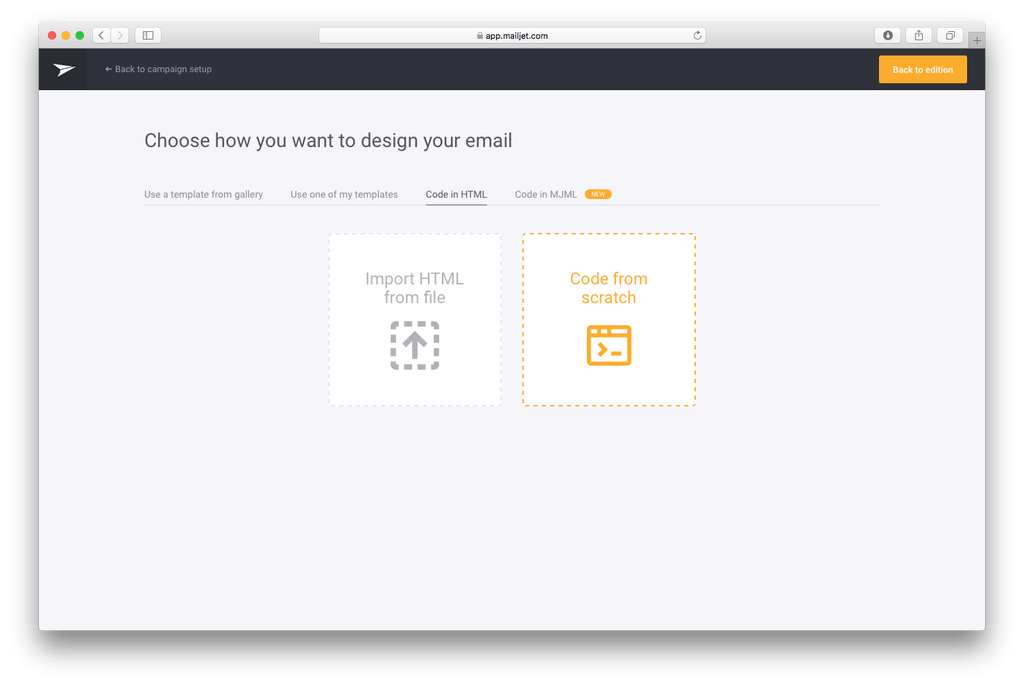Viewport: 1024px width, 686px height.
Task: Click the code terminal icon in scratch card
Action: (x=609, y=345)
